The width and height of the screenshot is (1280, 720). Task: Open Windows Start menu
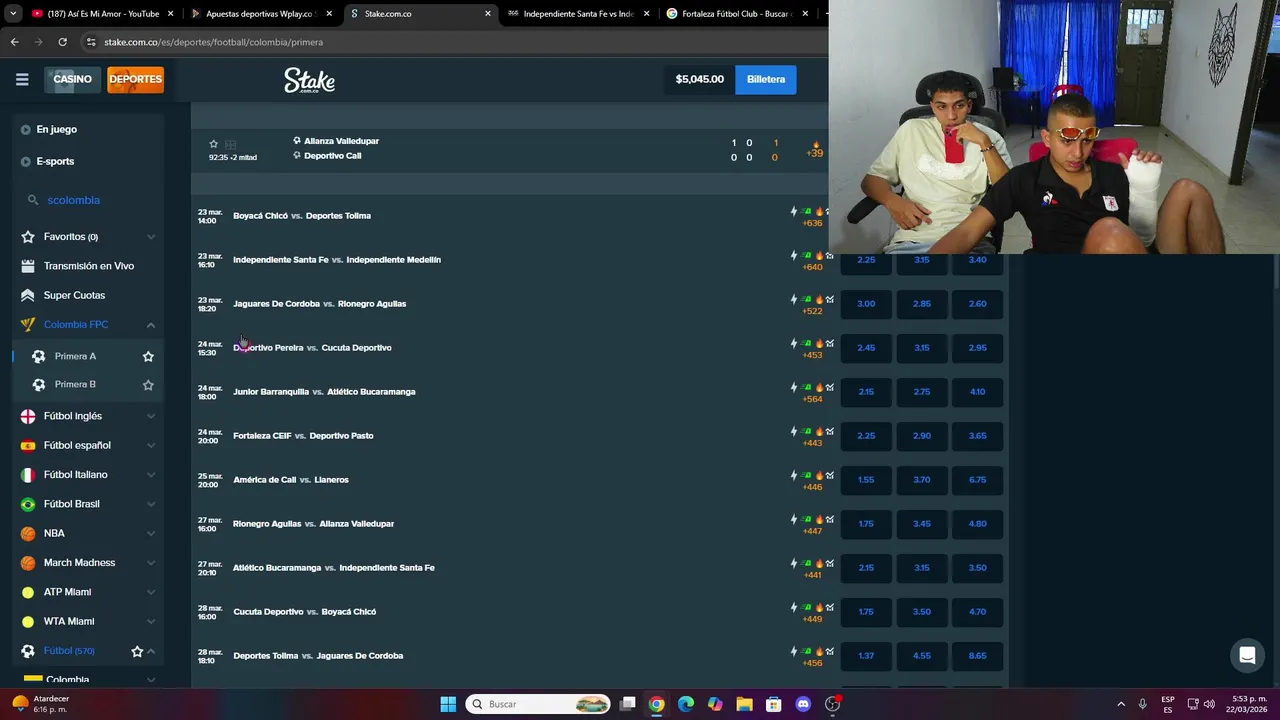point(448,704)
